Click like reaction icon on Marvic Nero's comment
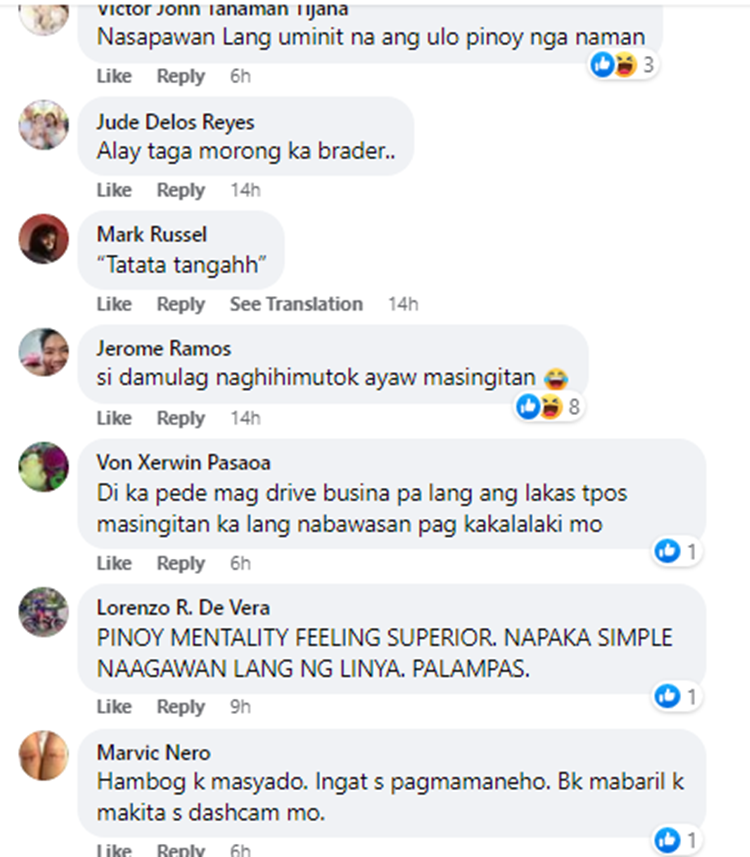Viewport: 750px width, 857px height. point(667,840)
